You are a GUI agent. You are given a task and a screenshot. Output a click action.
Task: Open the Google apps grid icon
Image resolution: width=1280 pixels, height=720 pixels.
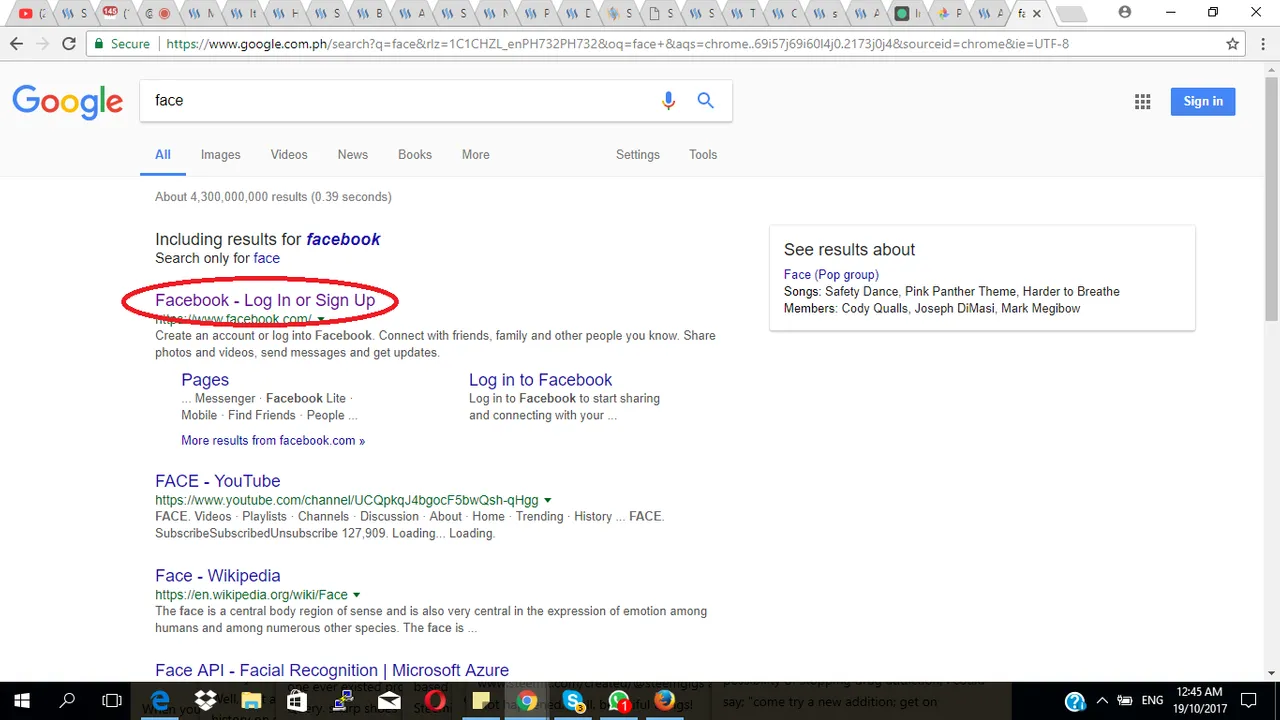[x=1142, y=101]
